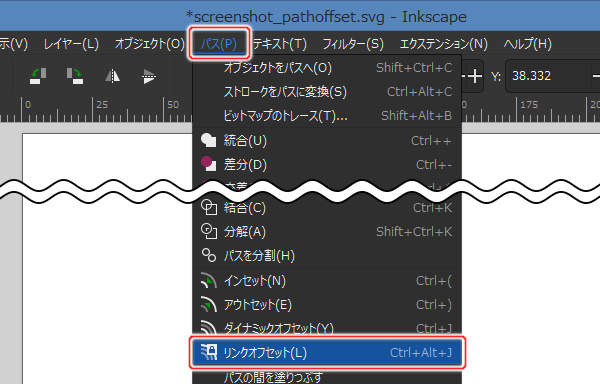Open the オブジェクト(O) menu

[x=150, y=44]
